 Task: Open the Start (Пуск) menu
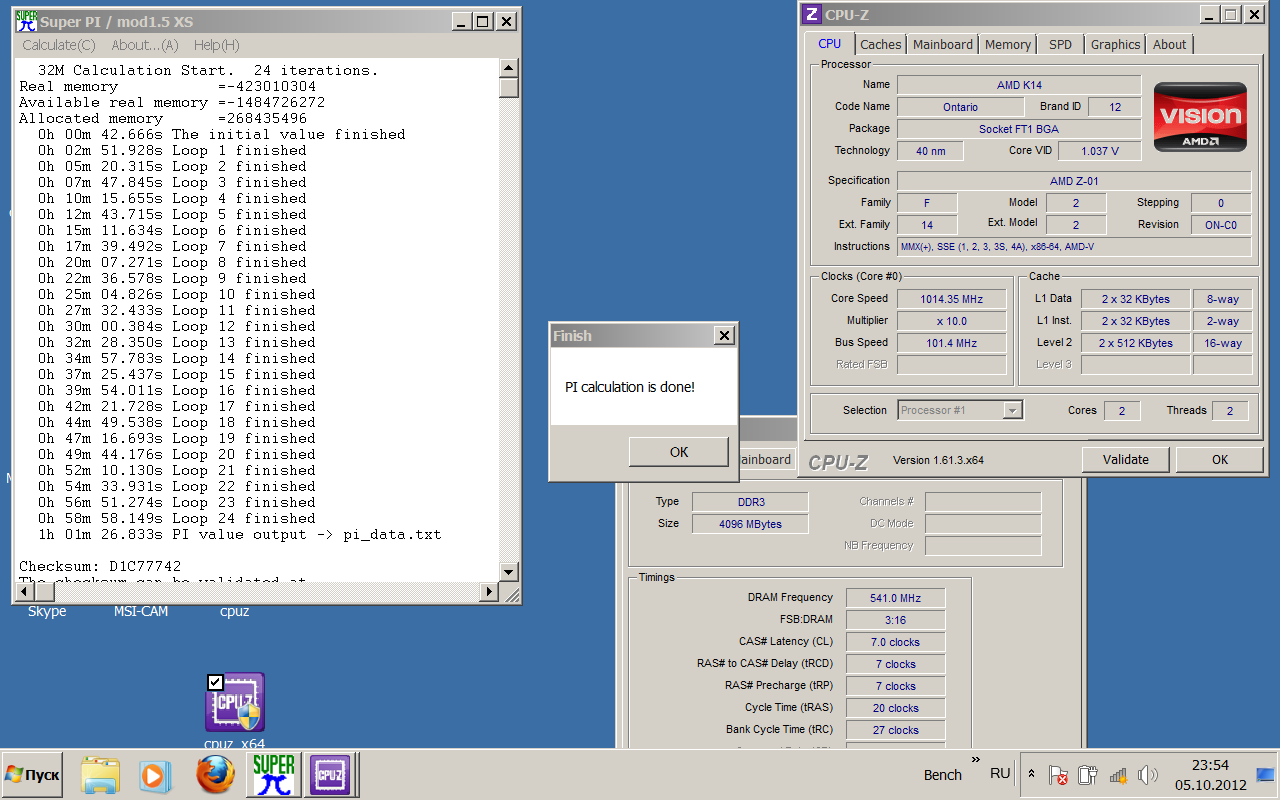pos(32,775)
